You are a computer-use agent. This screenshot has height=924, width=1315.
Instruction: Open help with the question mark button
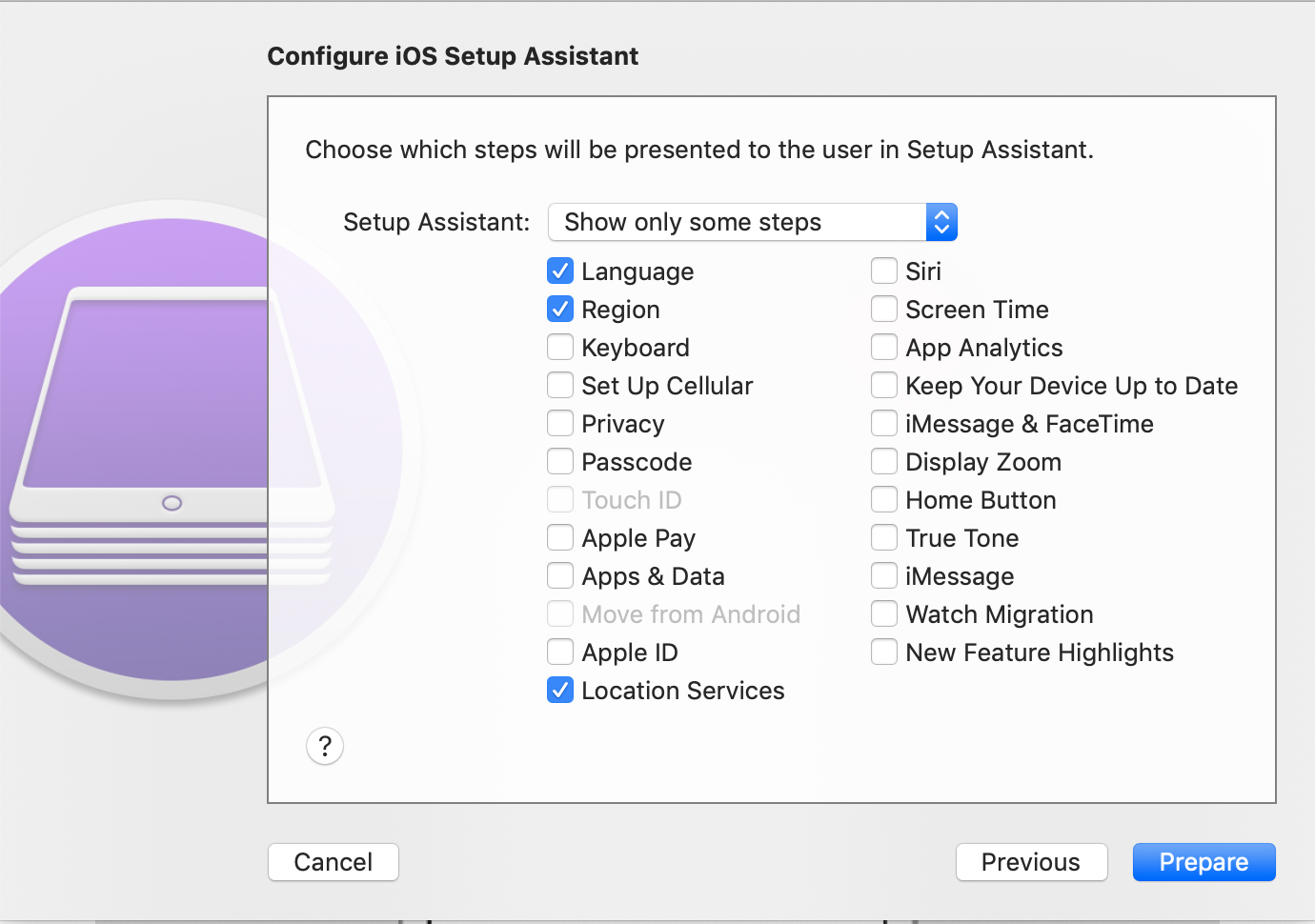point(325,746)
